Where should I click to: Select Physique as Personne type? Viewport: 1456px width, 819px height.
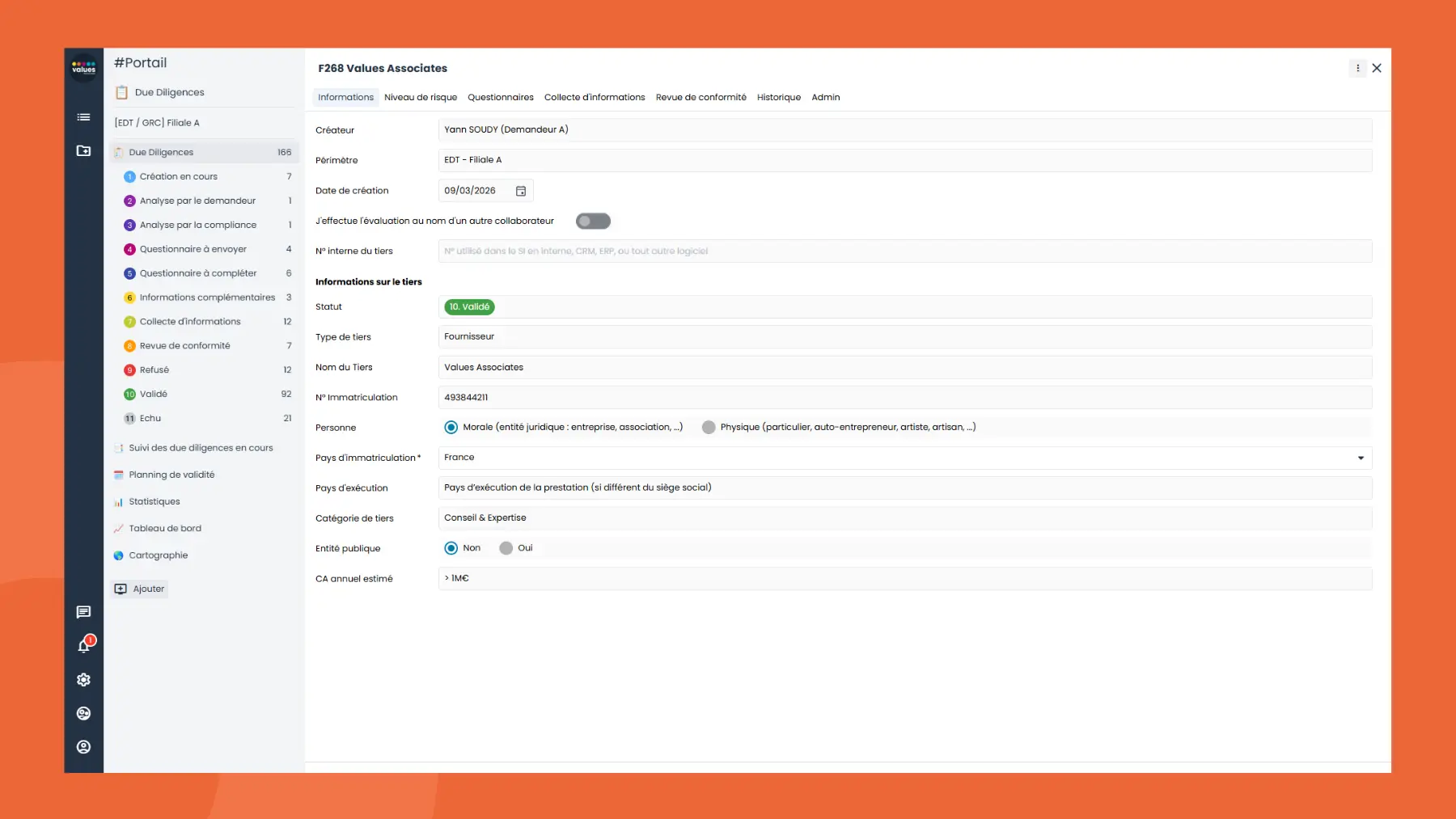point(709,427)
